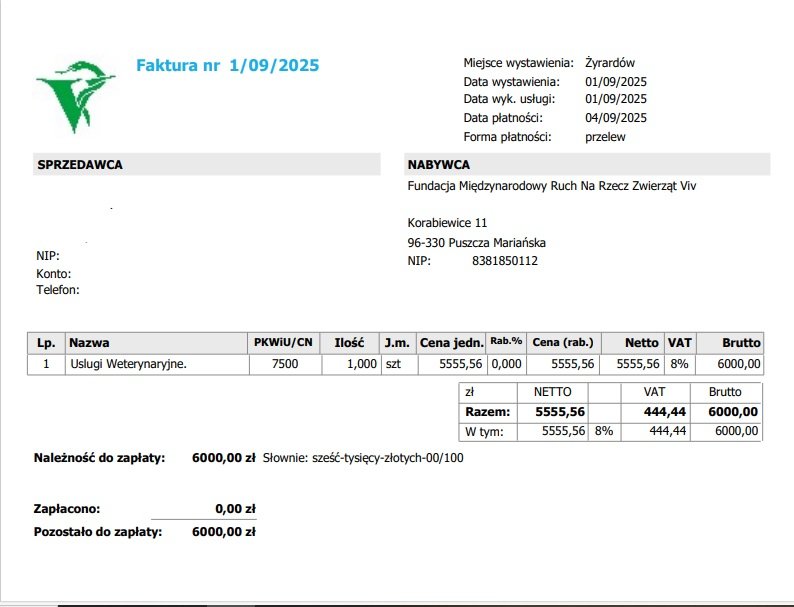
Task: Click the Słownie amount in words text
Action: 363,458
